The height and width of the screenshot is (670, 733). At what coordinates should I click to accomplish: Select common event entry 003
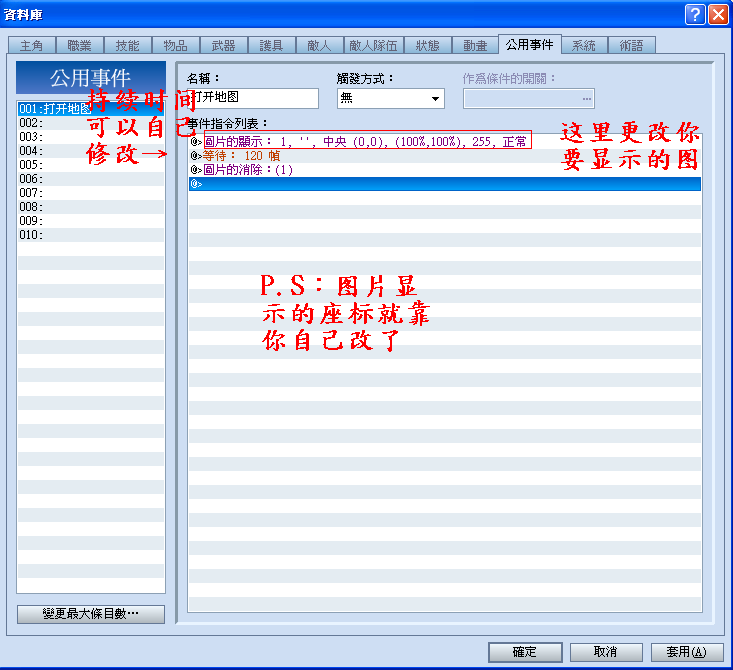pos(91,137)
